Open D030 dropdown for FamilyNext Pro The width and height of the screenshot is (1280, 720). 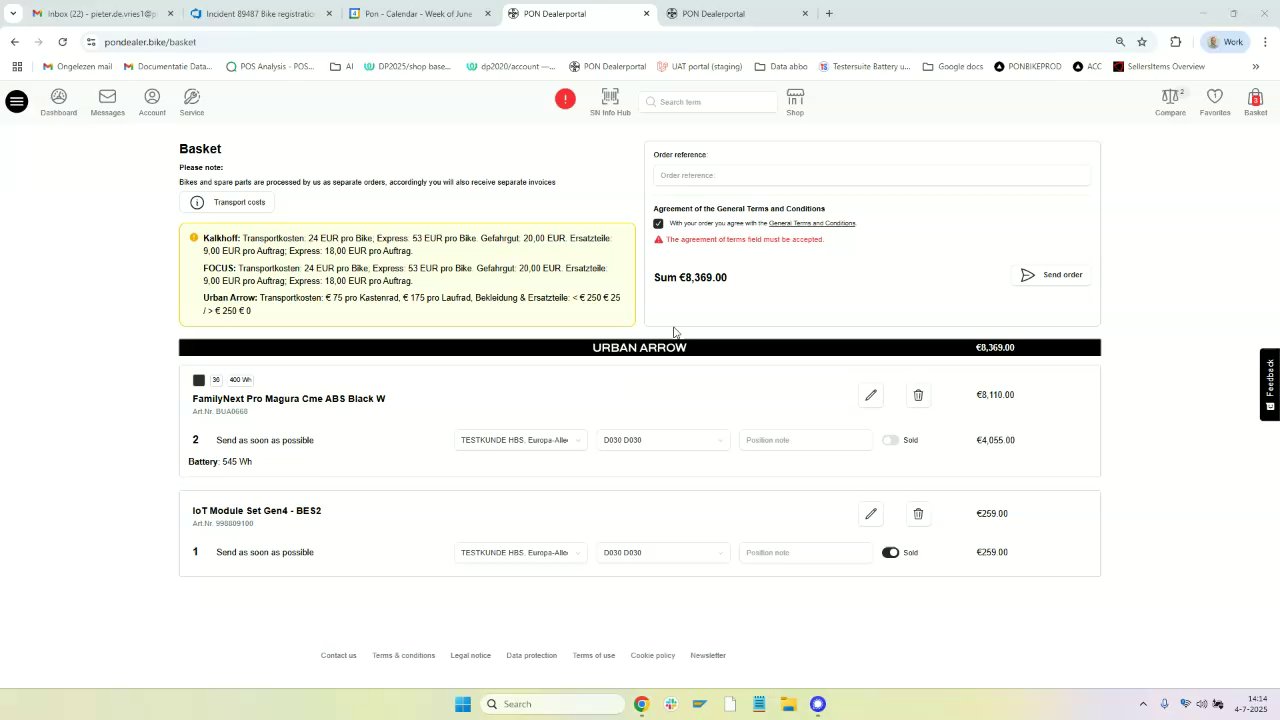663,440
